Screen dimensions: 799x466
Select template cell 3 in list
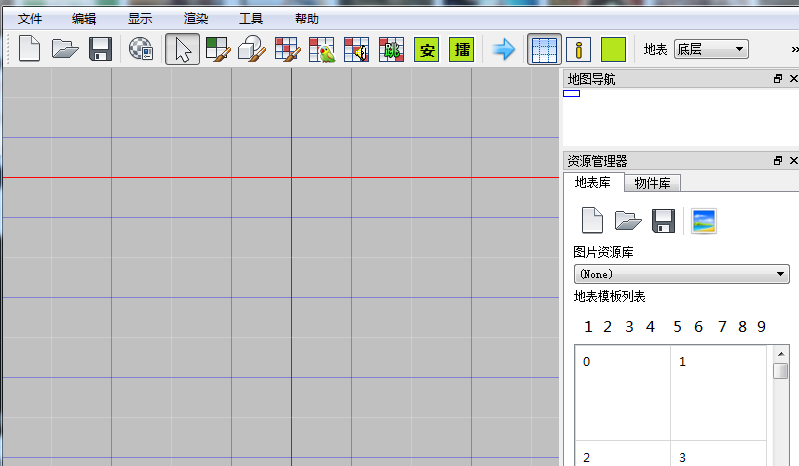(x=718, y=453)
